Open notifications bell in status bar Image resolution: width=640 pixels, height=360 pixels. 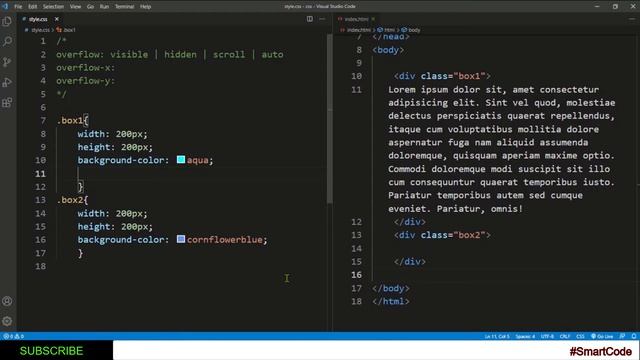[634, 336]
